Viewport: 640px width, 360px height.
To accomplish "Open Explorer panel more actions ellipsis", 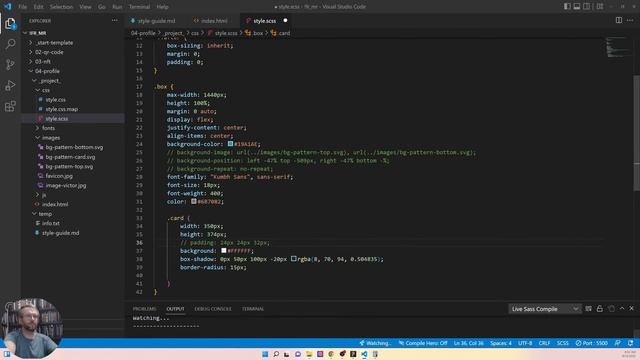I will (115, 20).
